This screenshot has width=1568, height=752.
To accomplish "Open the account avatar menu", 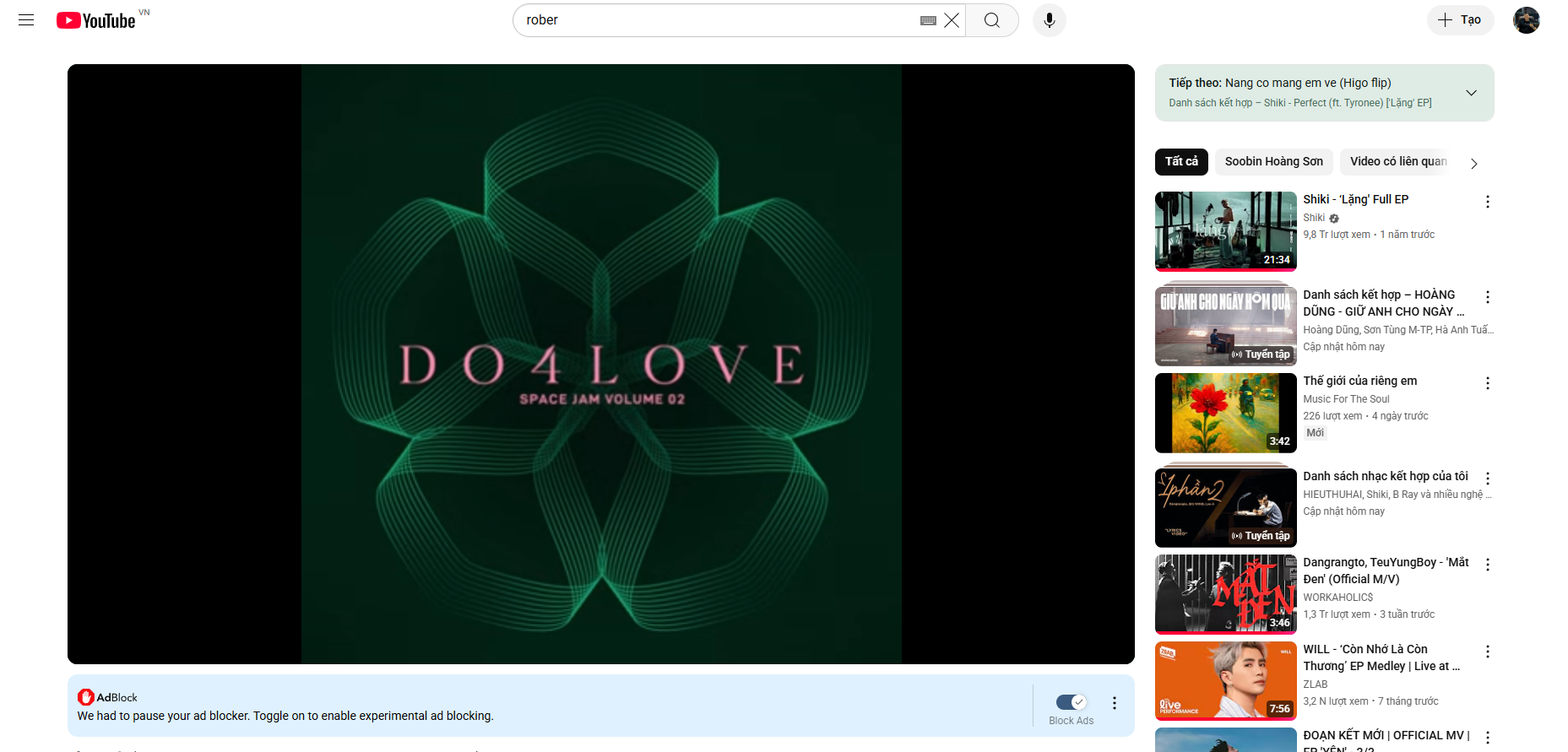I will tap(1527, 20).
